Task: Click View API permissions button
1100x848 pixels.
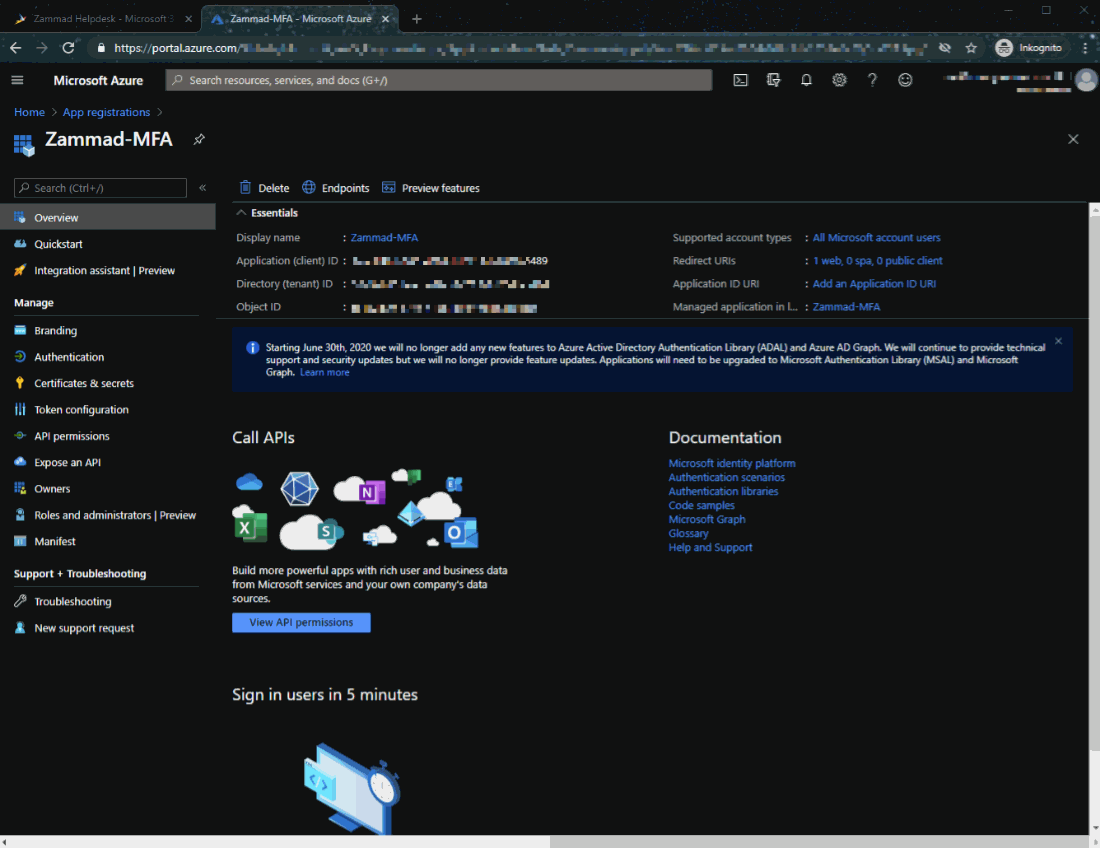Action: [x=301, y=622]
